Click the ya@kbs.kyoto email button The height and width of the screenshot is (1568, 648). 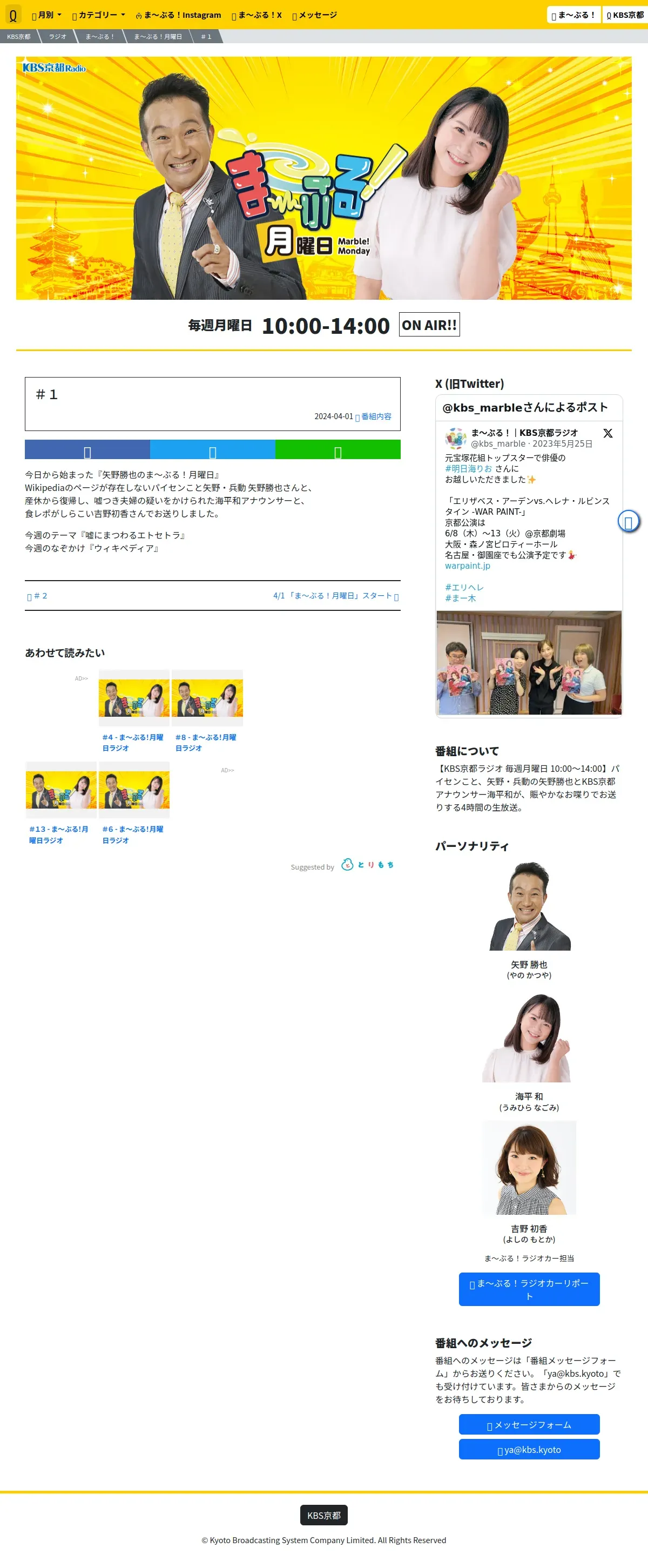click(529, 1449)
